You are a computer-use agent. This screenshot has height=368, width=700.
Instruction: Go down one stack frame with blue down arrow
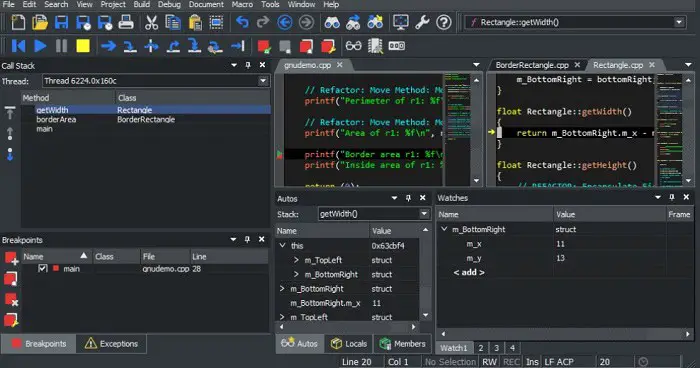pos(10,154)
